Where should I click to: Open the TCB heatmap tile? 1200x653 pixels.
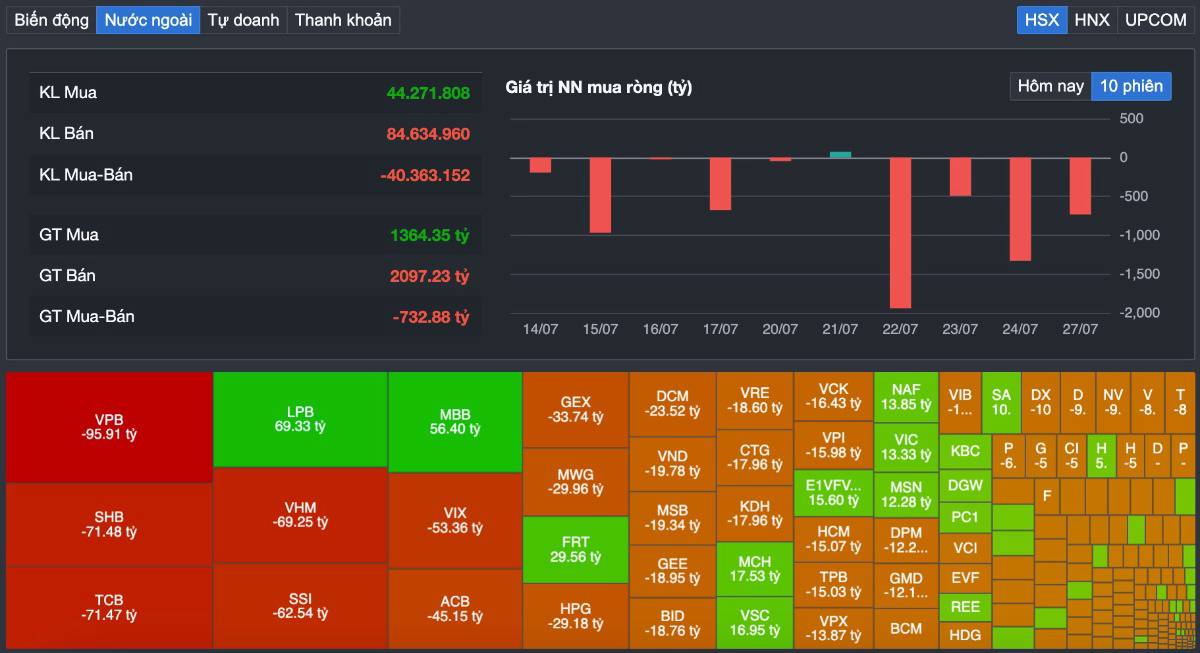tap(109, 607)
